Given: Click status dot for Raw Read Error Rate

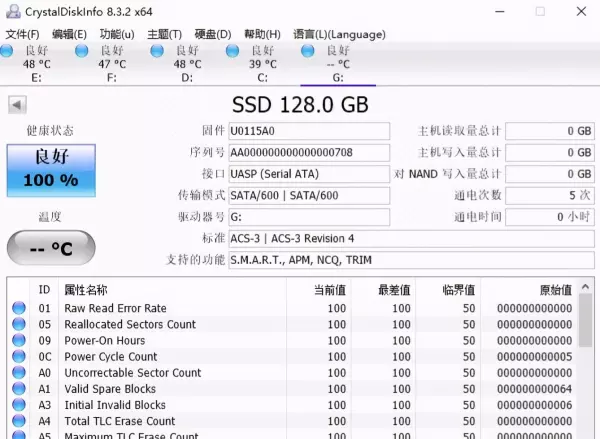Looking at the screenshot, I should [x=19, y=308].
